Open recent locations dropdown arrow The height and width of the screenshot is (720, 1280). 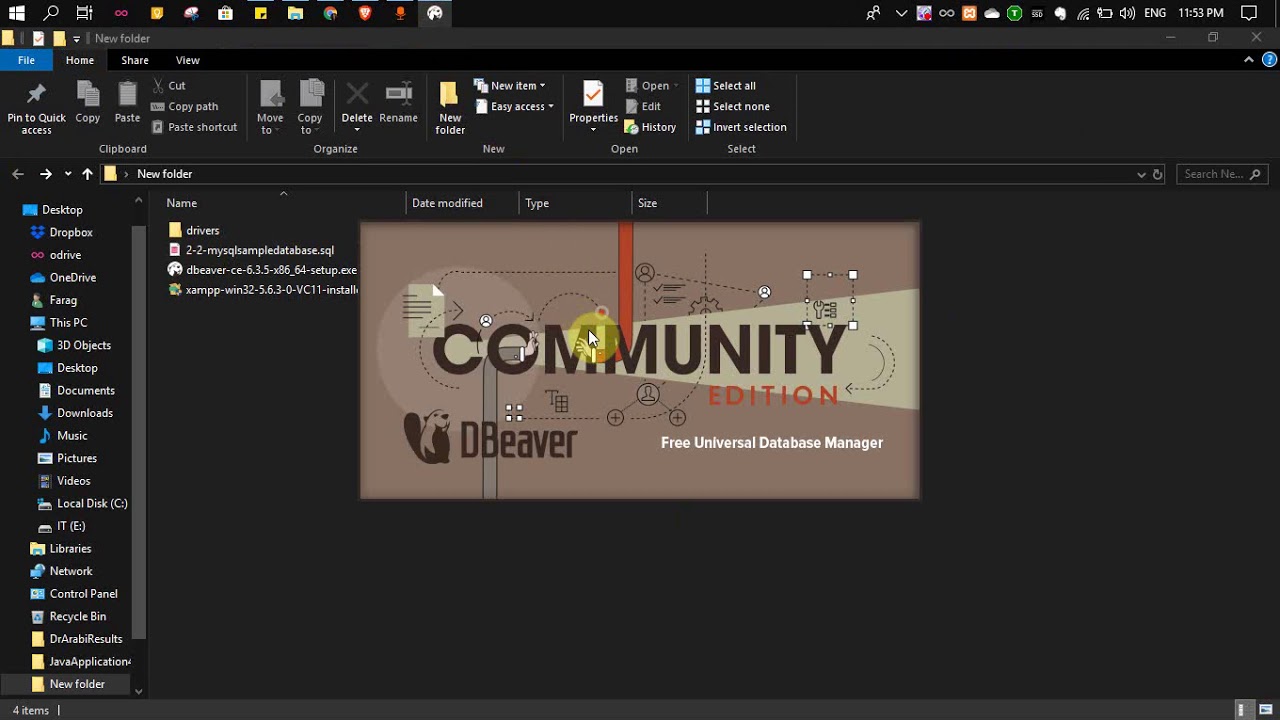[68, 174]
